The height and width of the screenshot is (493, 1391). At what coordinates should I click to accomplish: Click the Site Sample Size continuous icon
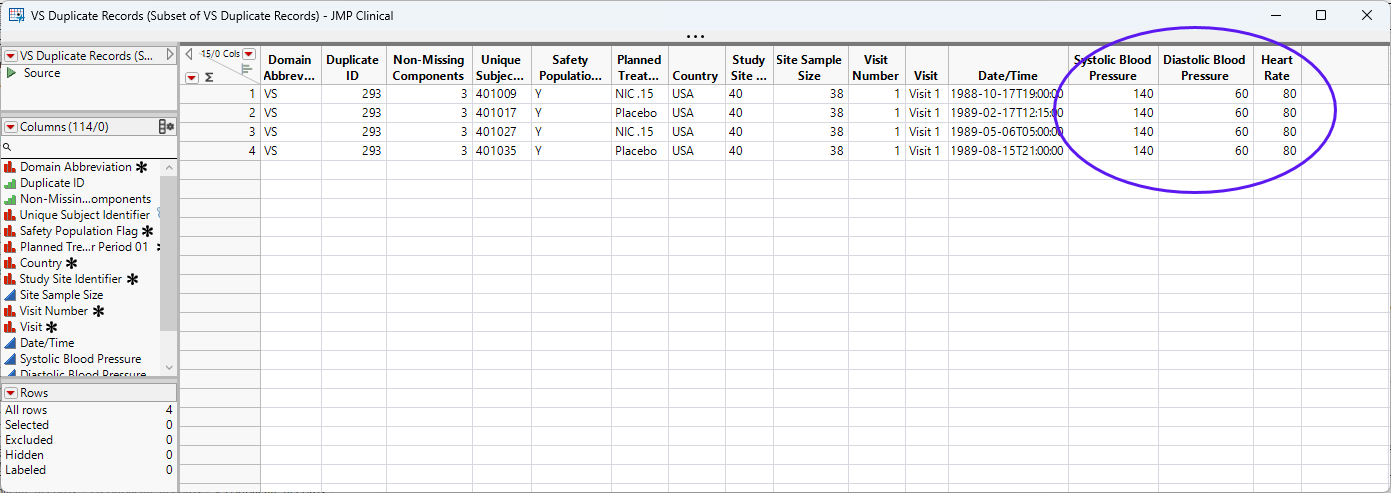coord(11,295)
